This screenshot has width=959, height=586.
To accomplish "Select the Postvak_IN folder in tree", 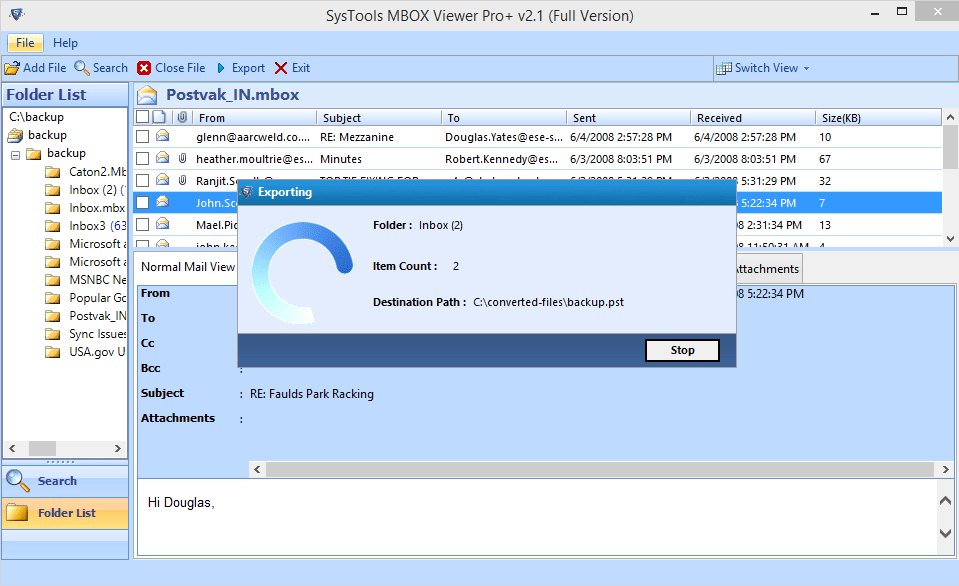I will point(97,316).
